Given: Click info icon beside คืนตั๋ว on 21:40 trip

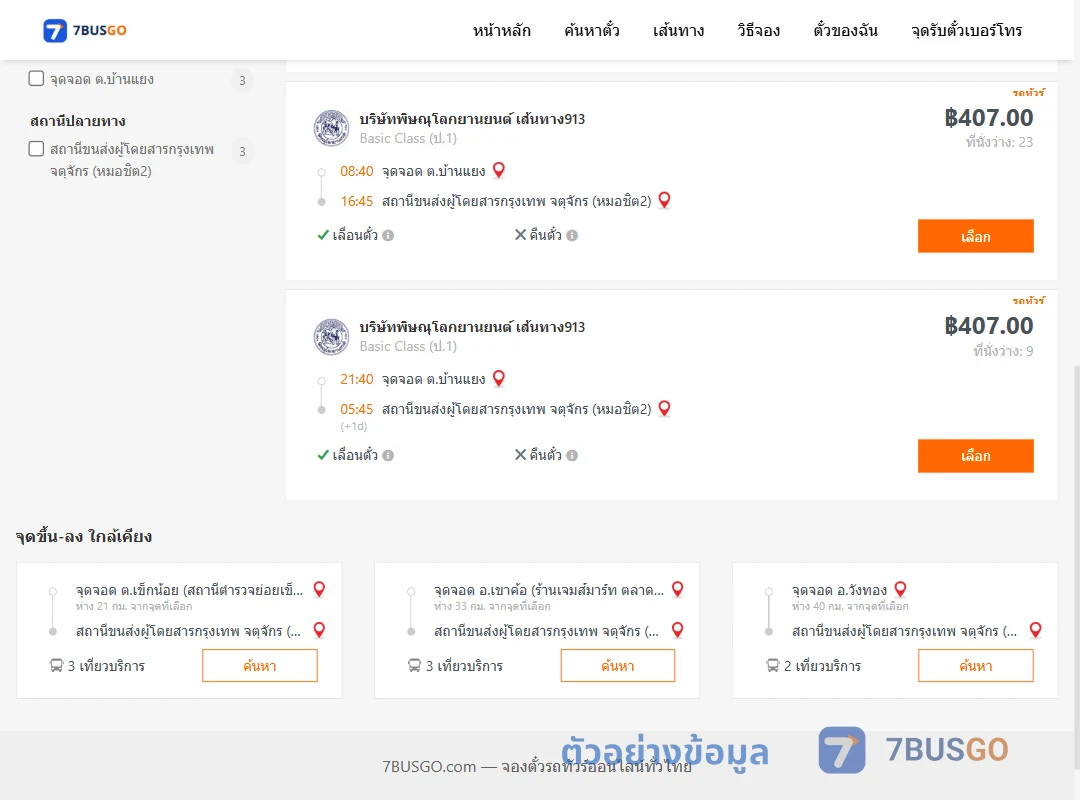Looking at the screenshot, I should click(572, 455).
